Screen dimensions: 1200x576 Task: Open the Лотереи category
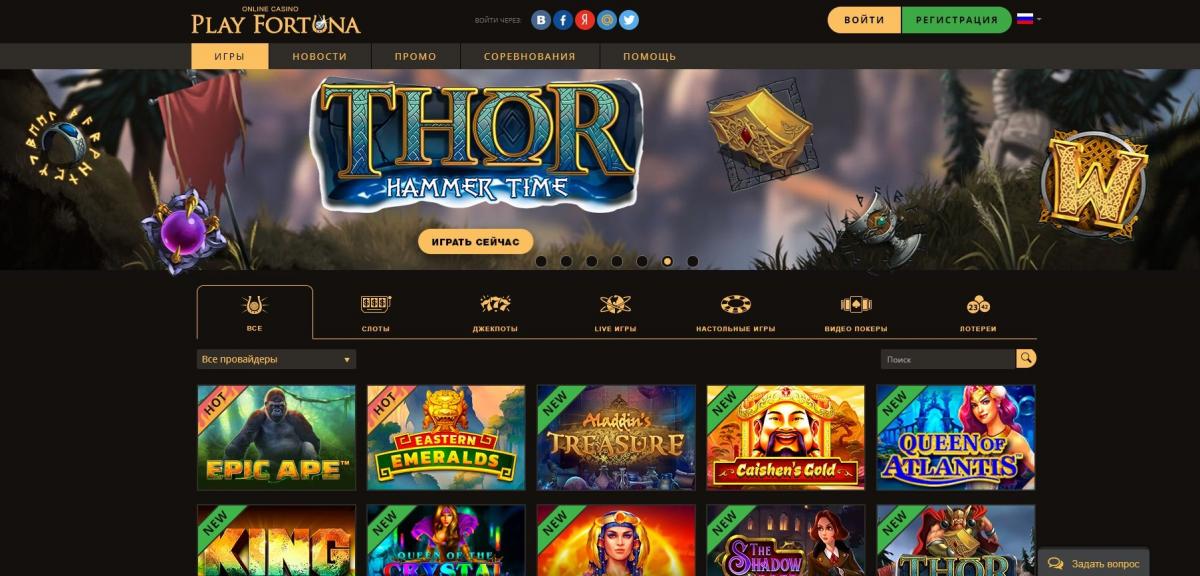tap(978, 313)
